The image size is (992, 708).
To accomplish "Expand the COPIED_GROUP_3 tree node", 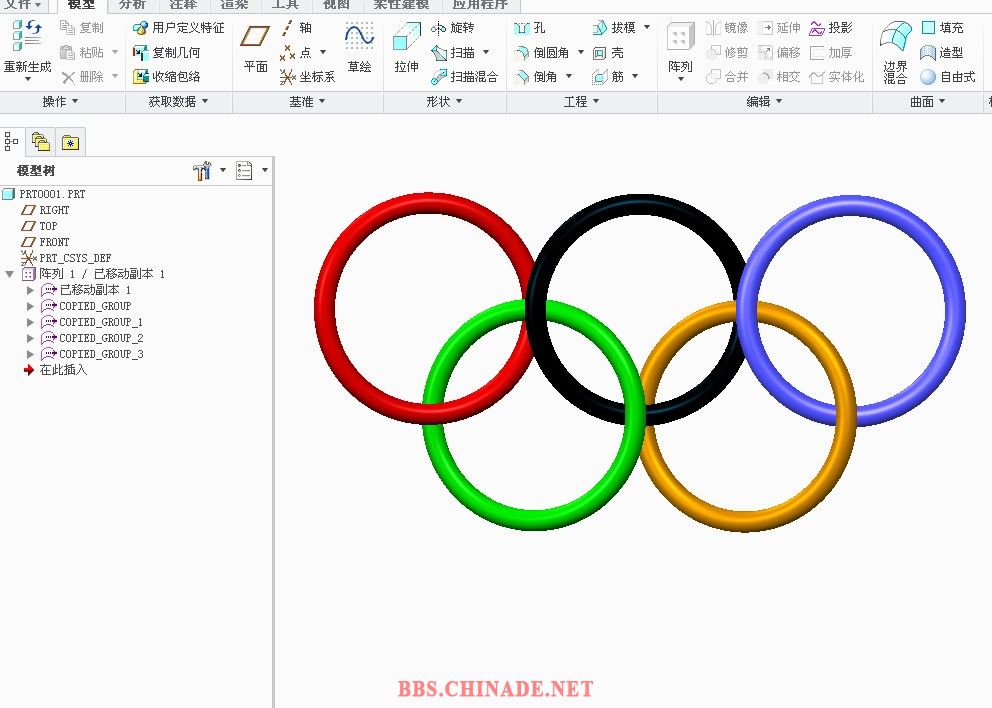I will click(x=30, y=354).
